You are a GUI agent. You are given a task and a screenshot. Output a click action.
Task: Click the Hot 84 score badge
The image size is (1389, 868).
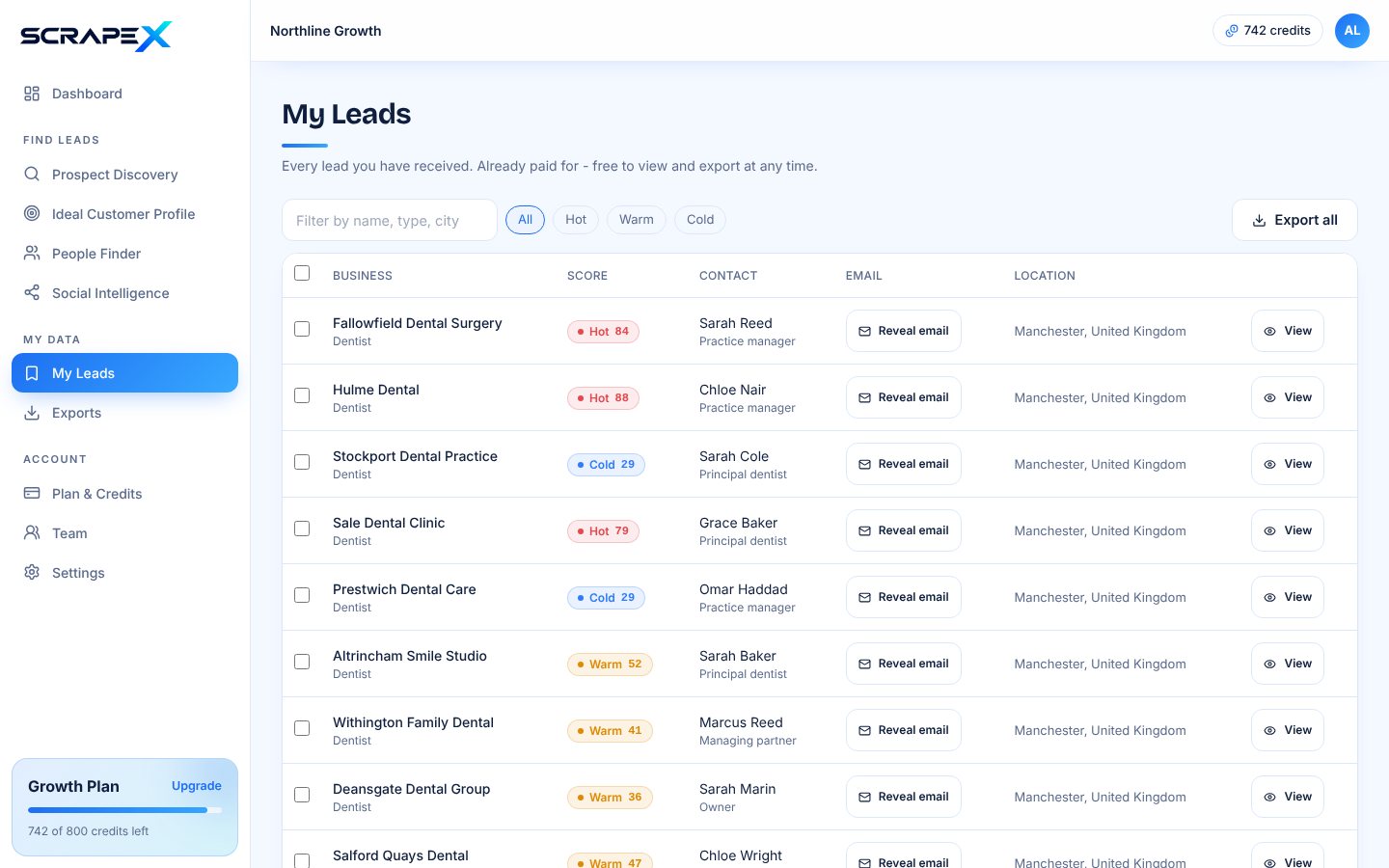603,332
